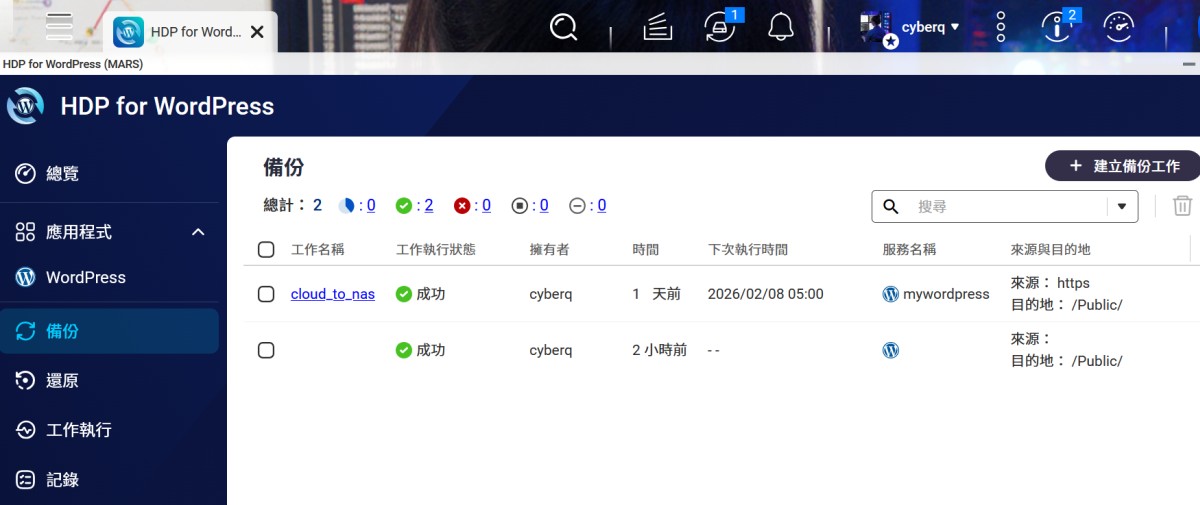Open the cloud_to_nas job link
Screen dimensions: 1200x505
pos(333,294)
